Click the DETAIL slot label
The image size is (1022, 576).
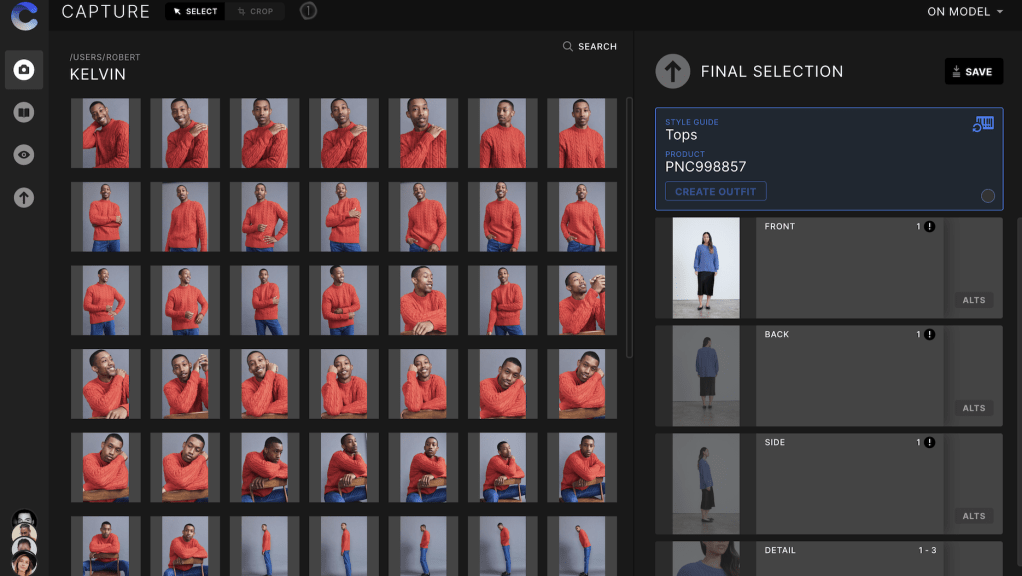pyautogui.click(x=780, y=551)
